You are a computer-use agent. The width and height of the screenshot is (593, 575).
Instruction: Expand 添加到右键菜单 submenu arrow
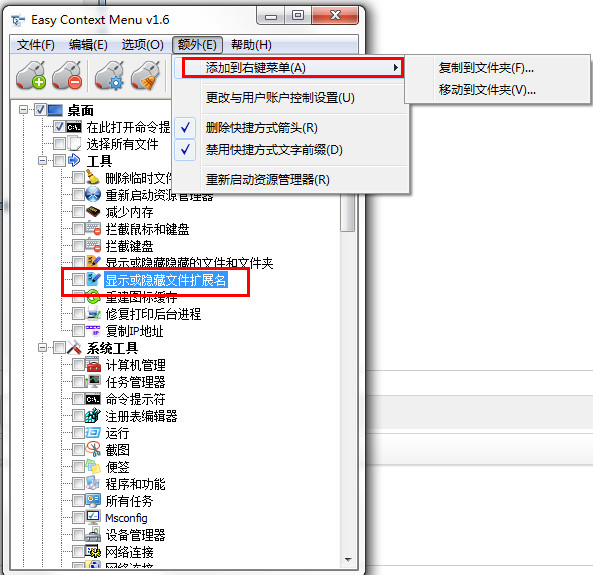coord(395,68)
